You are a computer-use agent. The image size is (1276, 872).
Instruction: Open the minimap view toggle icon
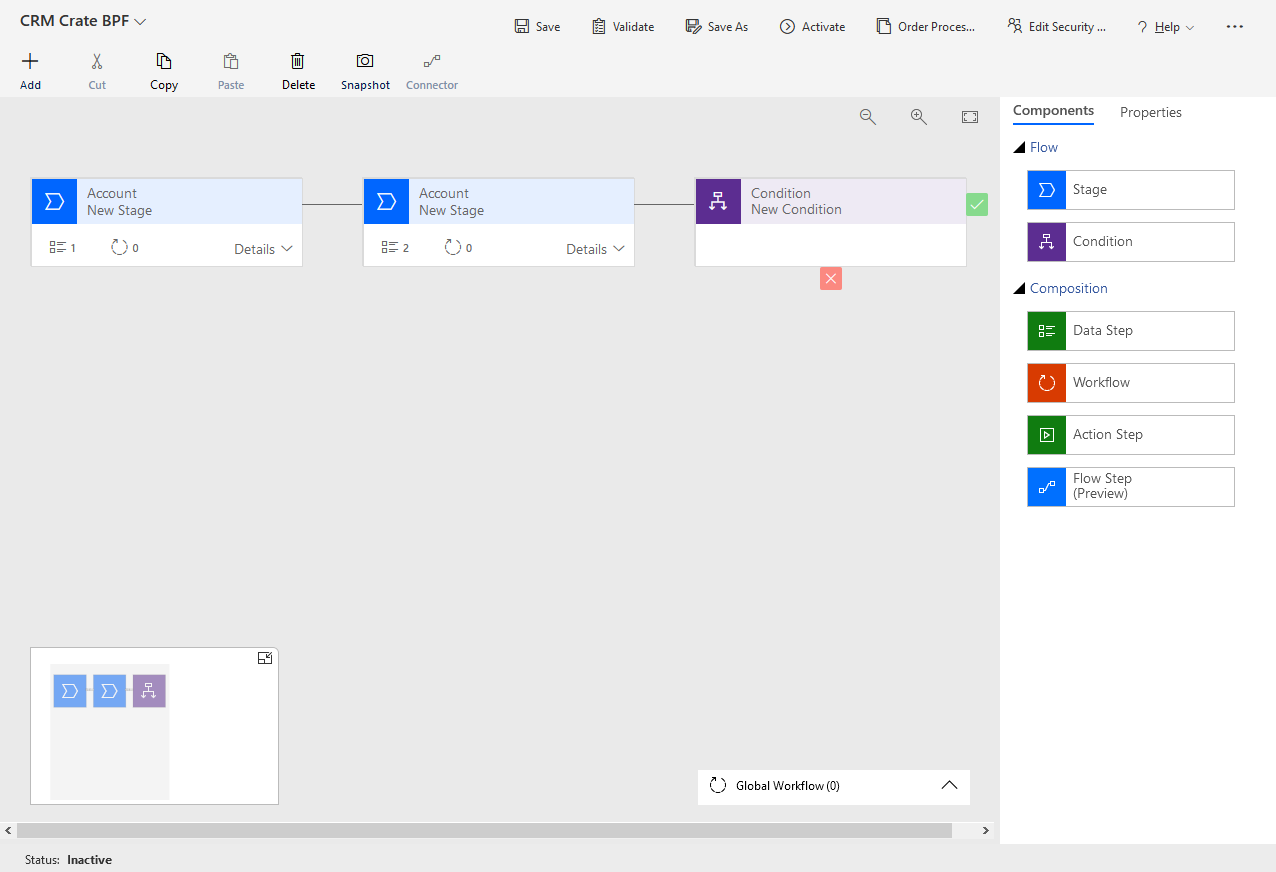pyautogui.click(x=265, y=657)
